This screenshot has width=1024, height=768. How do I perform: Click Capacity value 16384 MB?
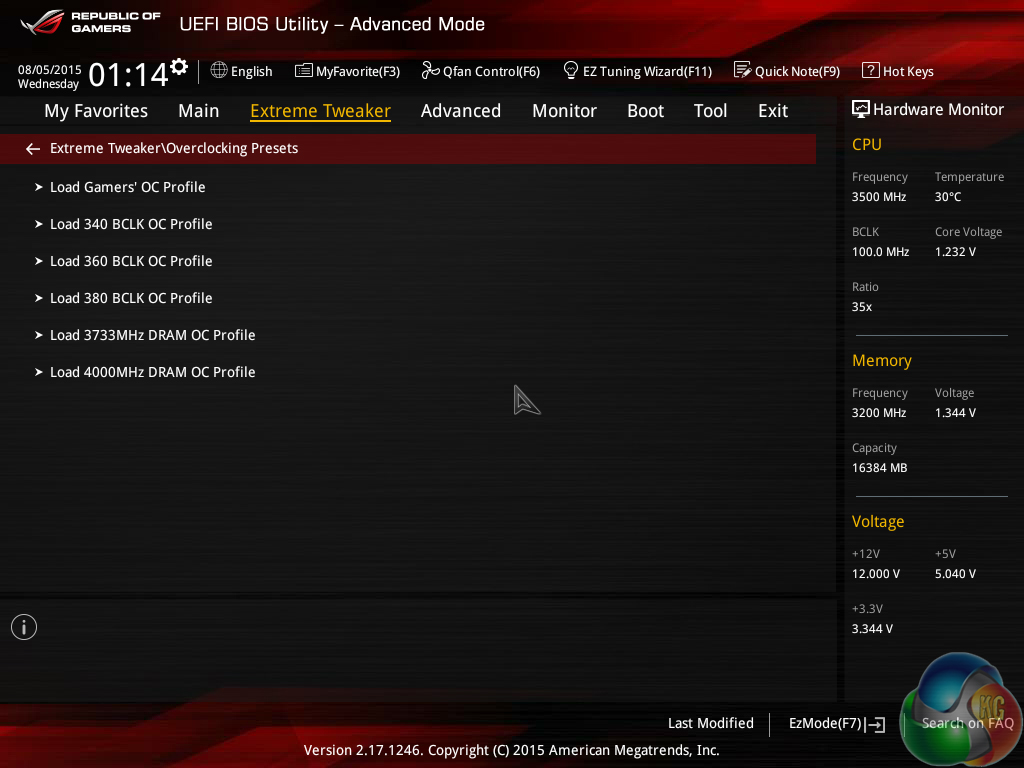pyautogui.click(x=880, y=468)
